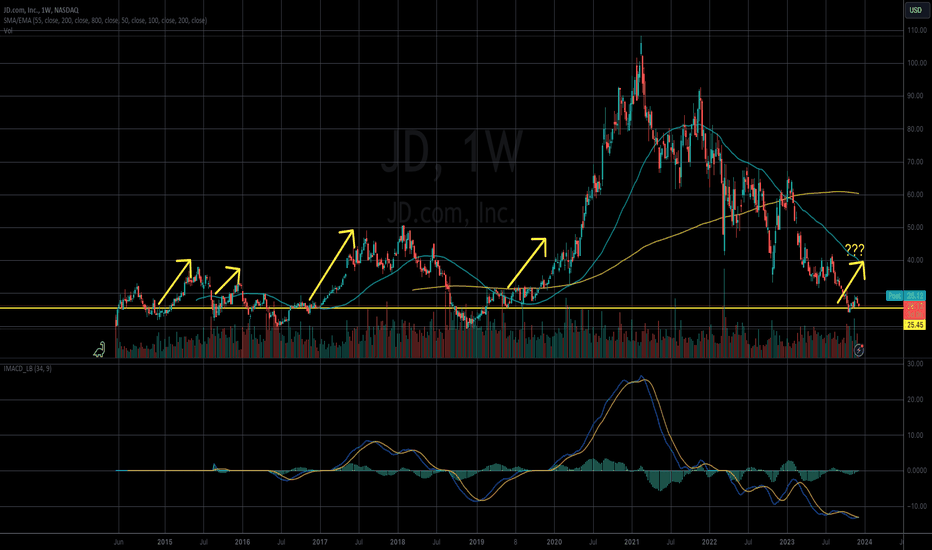
Task: Click the 60.00 price axis label
Action: [x=915, y=194]
